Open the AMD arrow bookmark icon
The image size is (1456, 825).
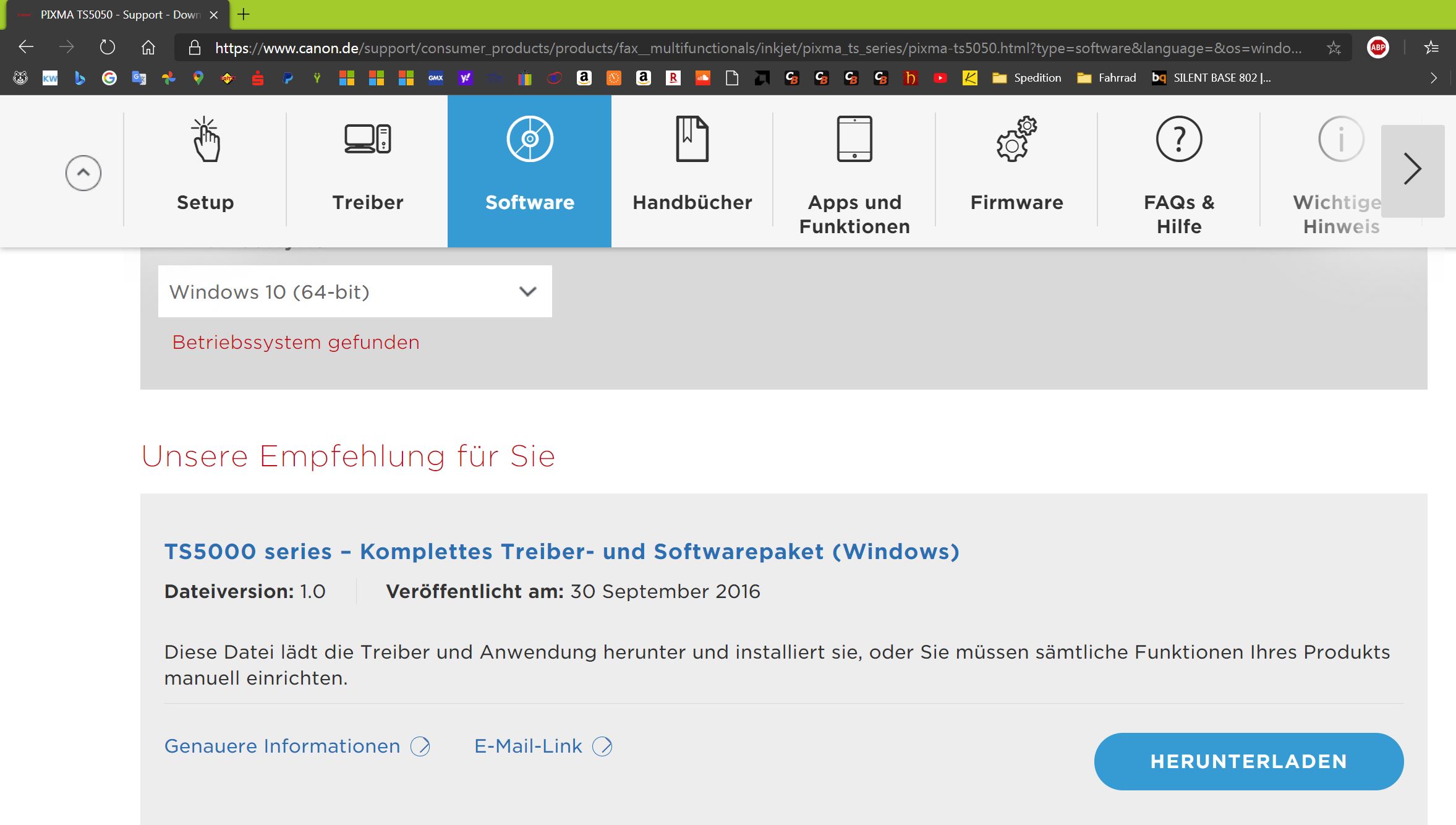(762, 78)
